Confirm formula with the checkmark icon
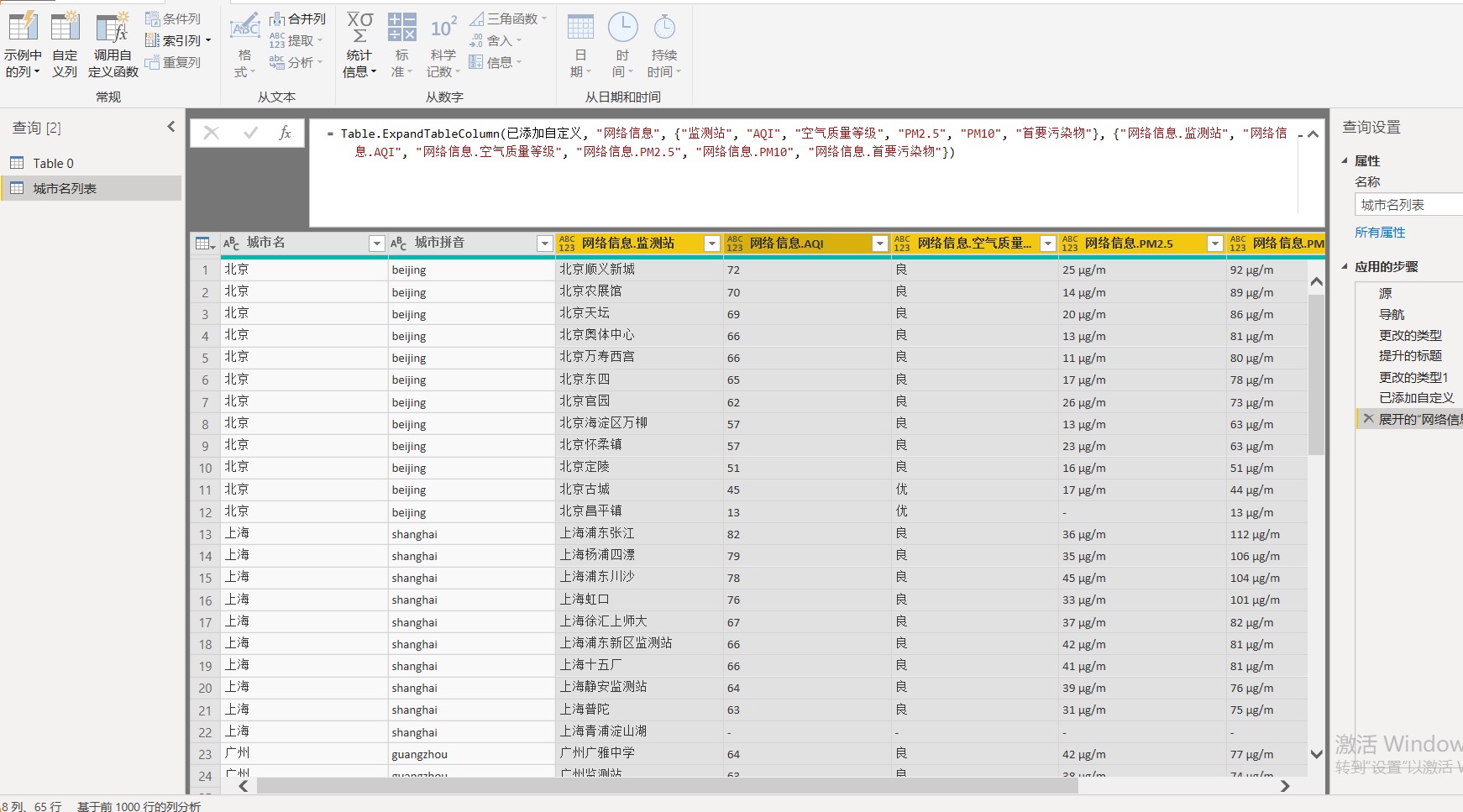Viewport: 1463px width, 812px height. (x=250, y=133)
